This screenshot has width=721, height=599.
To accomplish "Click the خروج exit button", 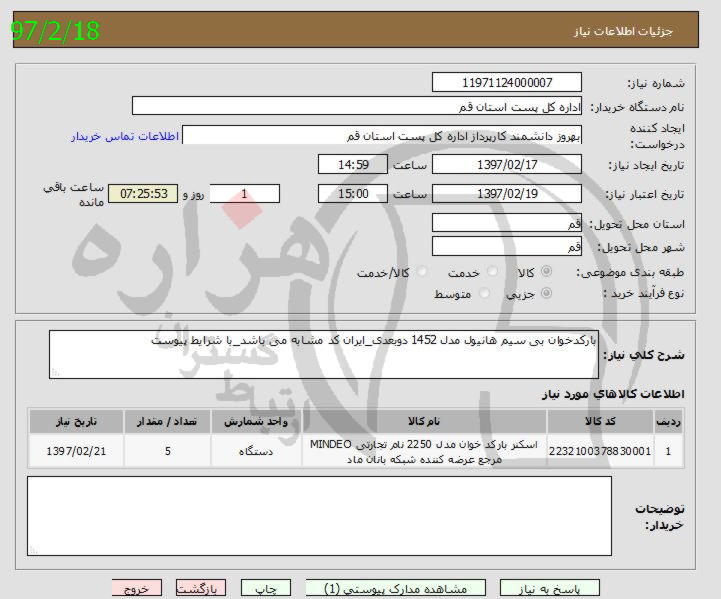I will 137,588.
